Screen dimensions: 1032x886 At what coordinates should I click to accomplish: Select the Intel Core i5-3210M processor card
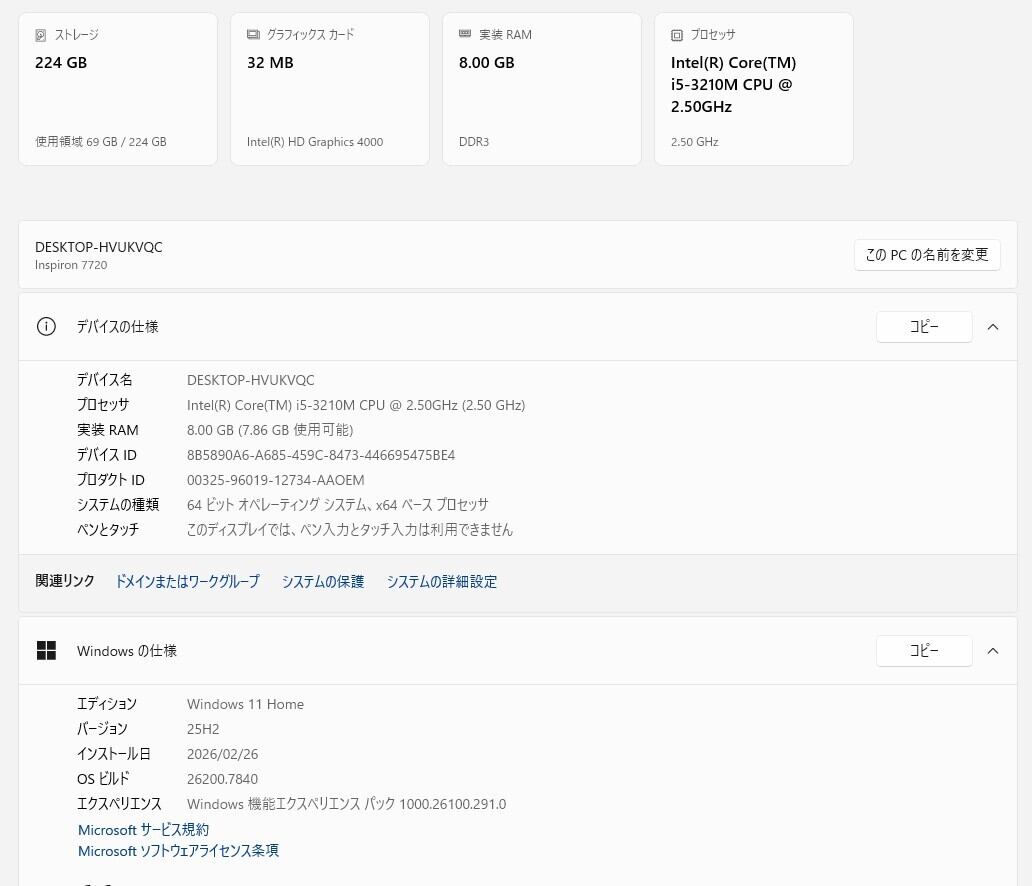754,89
